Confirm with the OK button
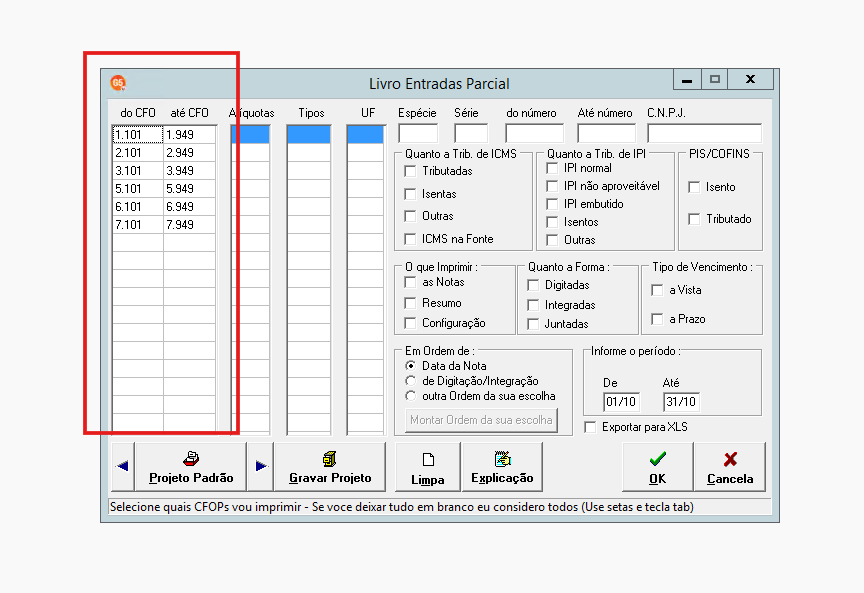The width and height of the screenshot is (864, 593). click(657, 466)
